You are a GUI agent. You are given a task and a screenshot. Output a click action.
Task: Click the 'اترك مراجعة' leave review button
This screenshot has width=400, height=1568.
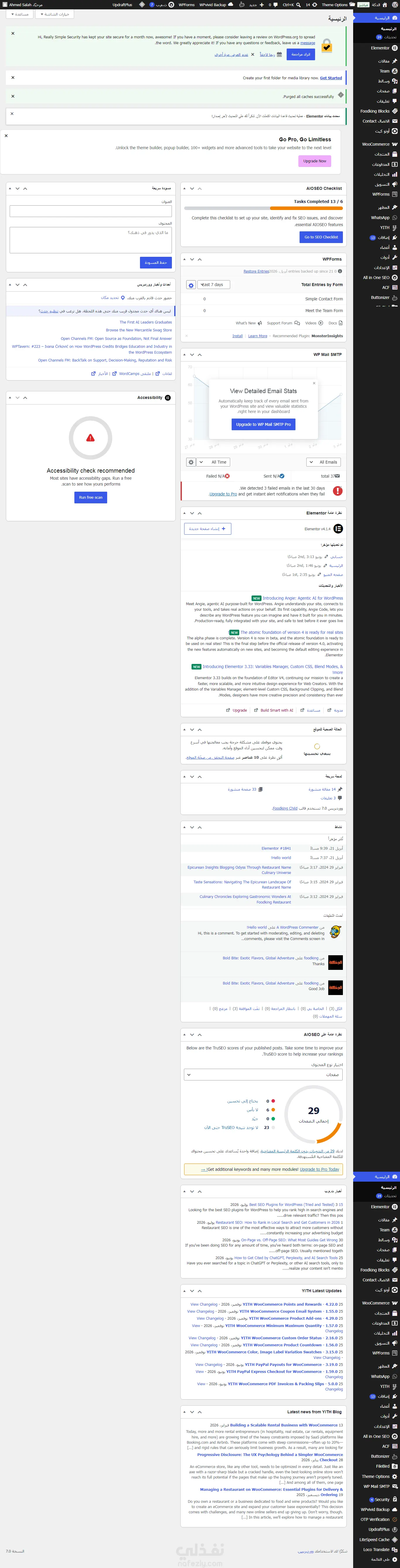tap(301, 54)
